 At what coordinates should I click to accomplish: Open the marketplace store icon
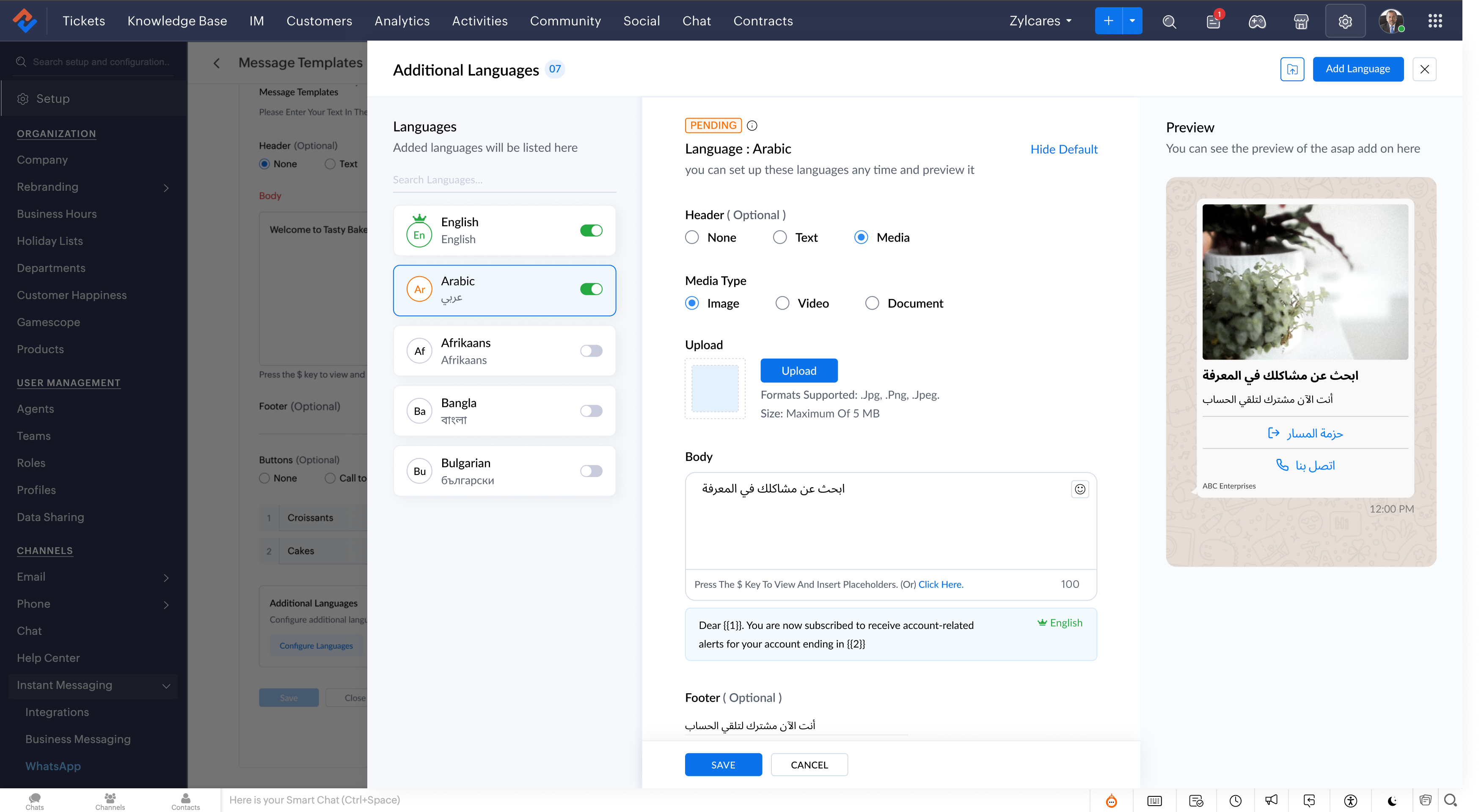(x=1301, y=21)
